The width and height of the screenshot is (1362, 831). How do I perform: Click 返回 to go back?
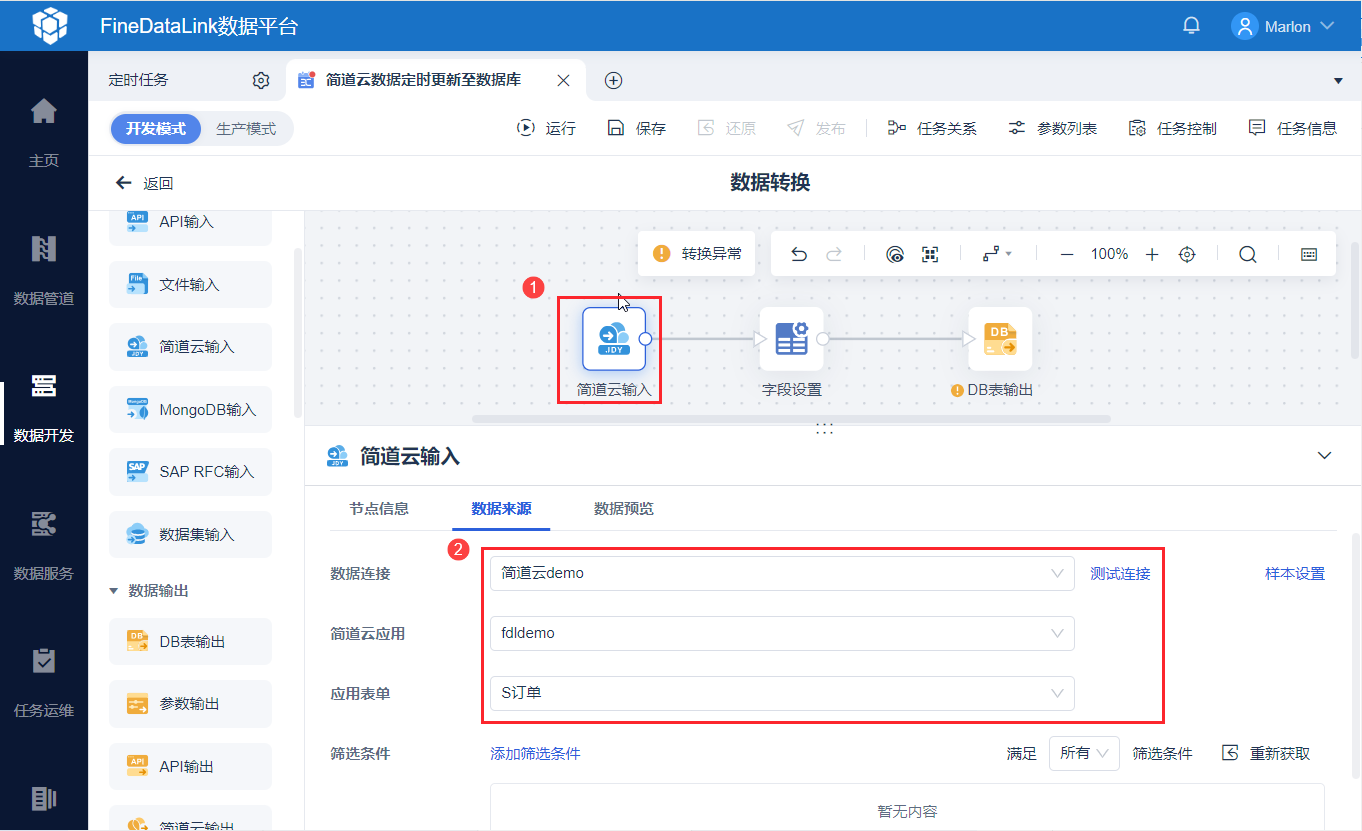145,183
